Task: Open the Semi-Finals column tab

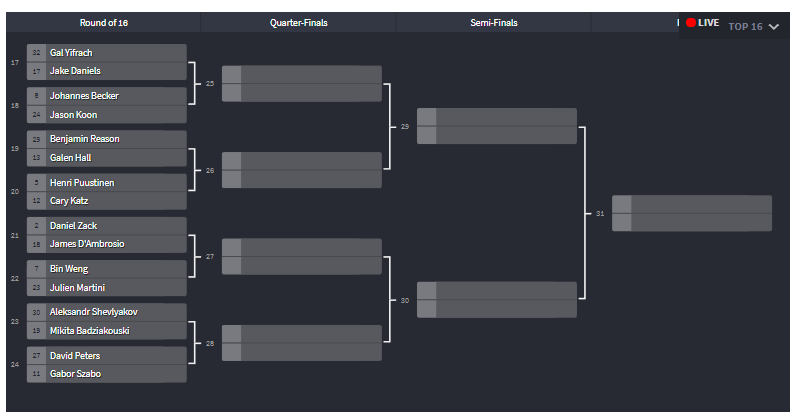Action: click(x=494, y=23)
